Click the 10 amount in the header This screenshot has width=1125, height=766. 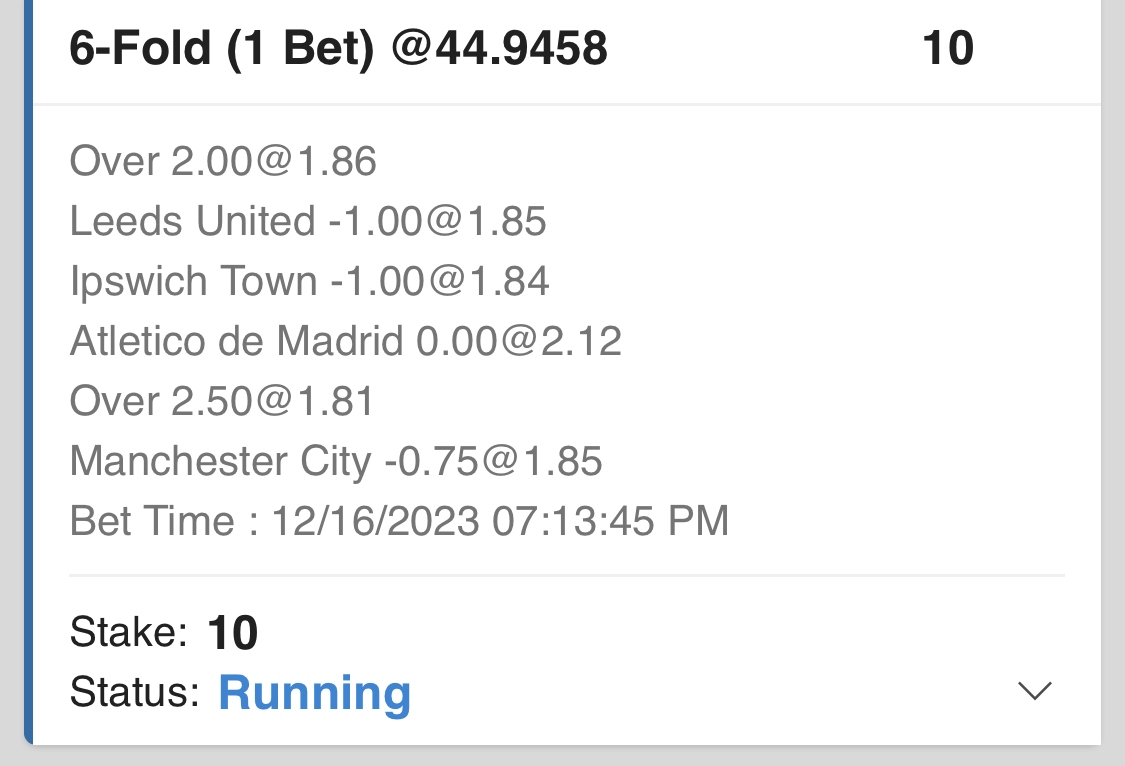[x=947, y=48]
